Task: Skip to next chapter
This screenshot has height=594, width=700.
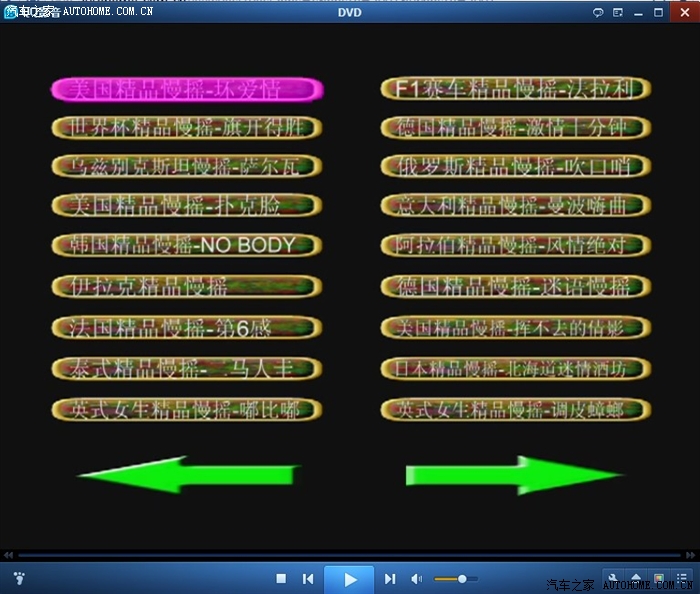Action: pyautogui.click(x=390, y=579)
